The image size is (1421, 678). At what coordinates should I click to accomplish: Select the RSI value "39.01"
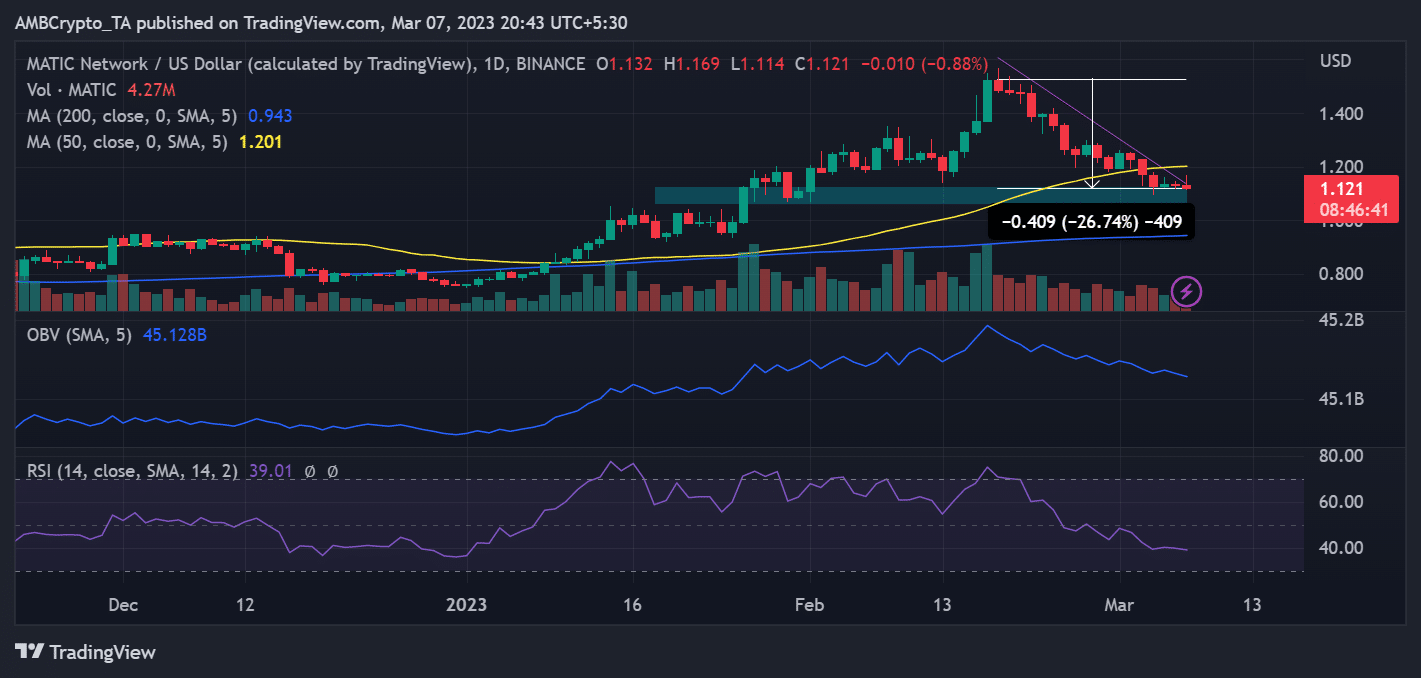(268, 471)
